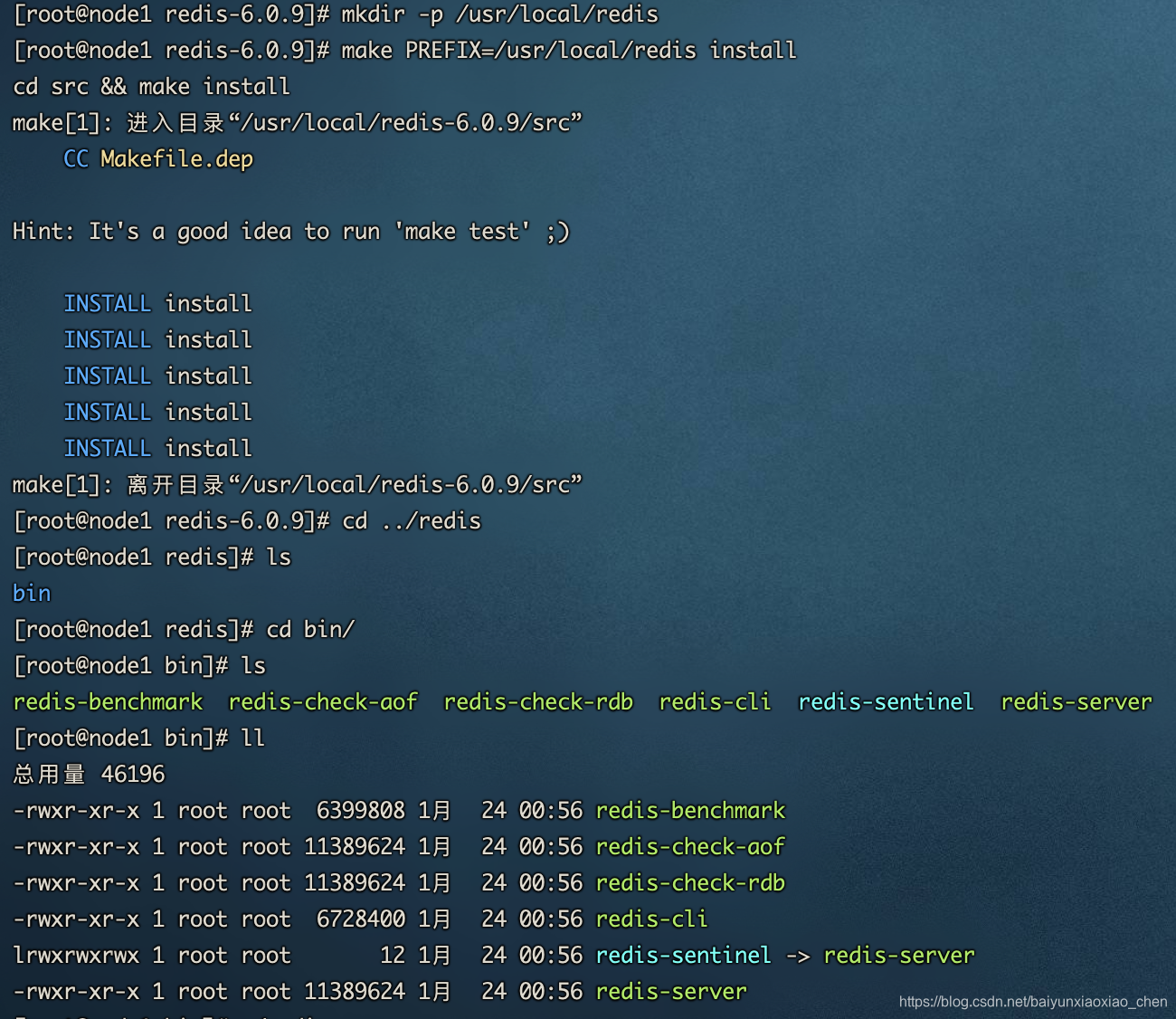The image size is (1176, 1019).
Task: Click 'redis-server' in the ls output row
Action: click(x=1076, y=702)
